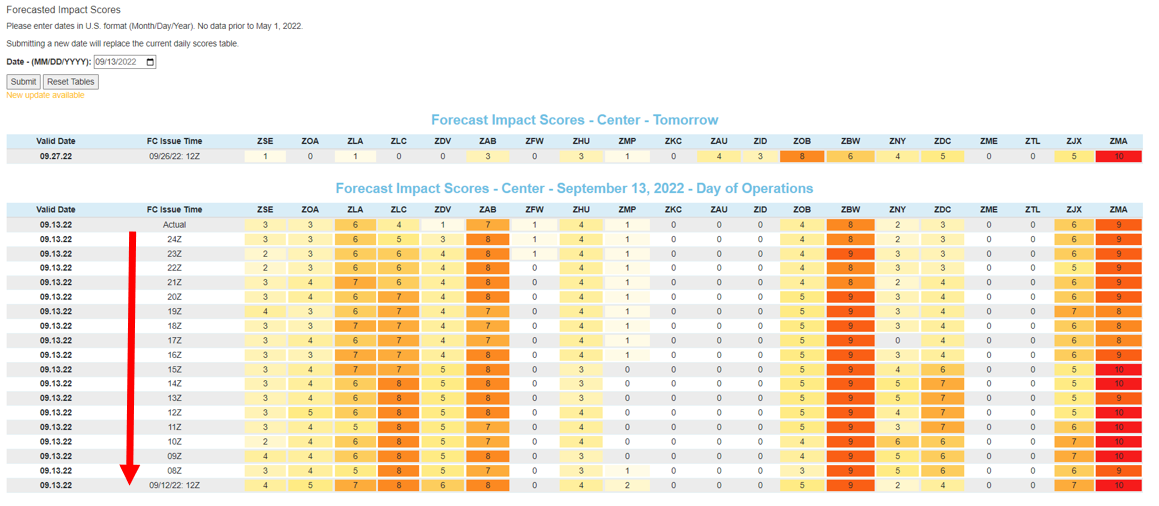Open the 'New update available' link
Image resolution: width=1159 pixels, height=506 pixels.
point(45,95)
